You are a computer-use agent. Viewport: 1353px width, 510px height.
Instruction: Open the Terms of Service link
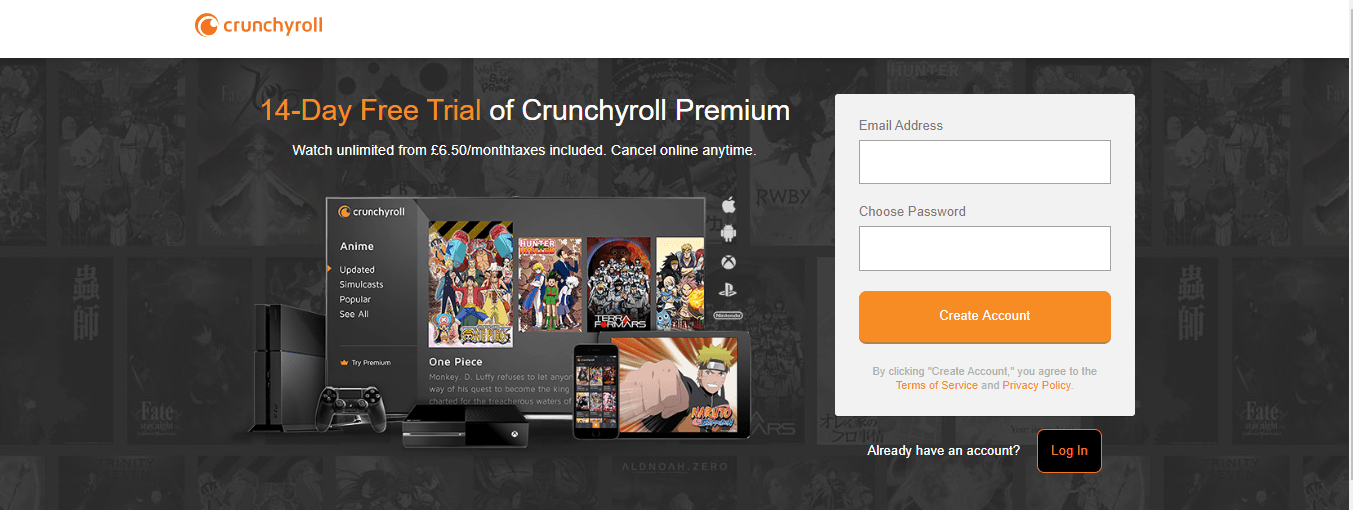[937, 385]
